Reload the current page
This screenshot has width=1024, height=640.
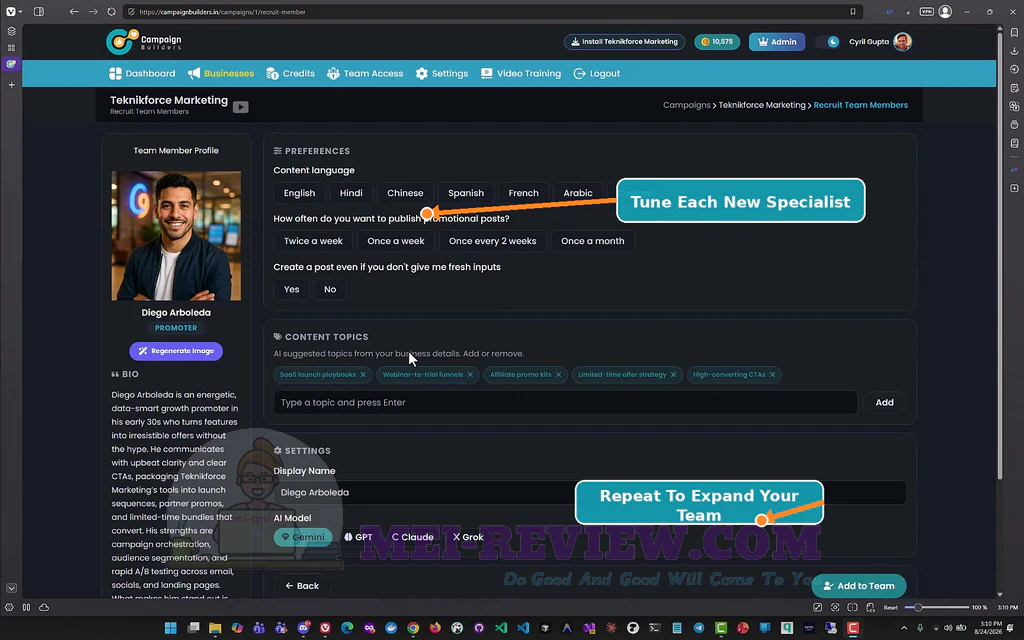tap(112, 12)
